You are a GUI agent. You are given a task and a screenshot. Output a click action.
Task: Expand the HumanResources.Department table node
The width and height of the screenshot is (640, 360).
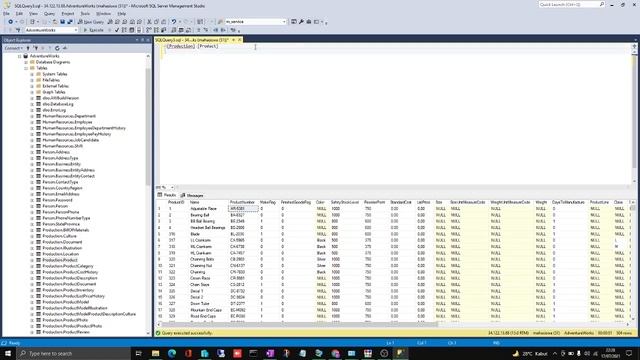[32, 116]
